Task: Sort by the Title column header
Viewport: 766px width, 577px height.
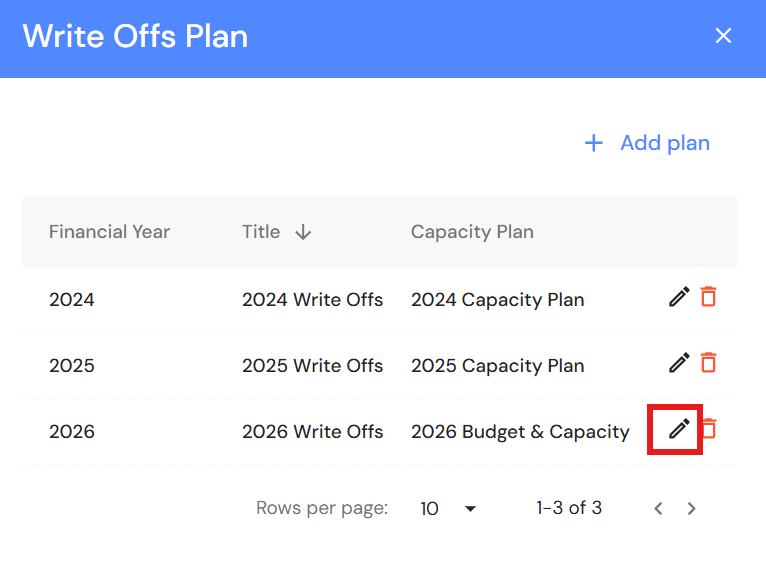Action: 261,232
